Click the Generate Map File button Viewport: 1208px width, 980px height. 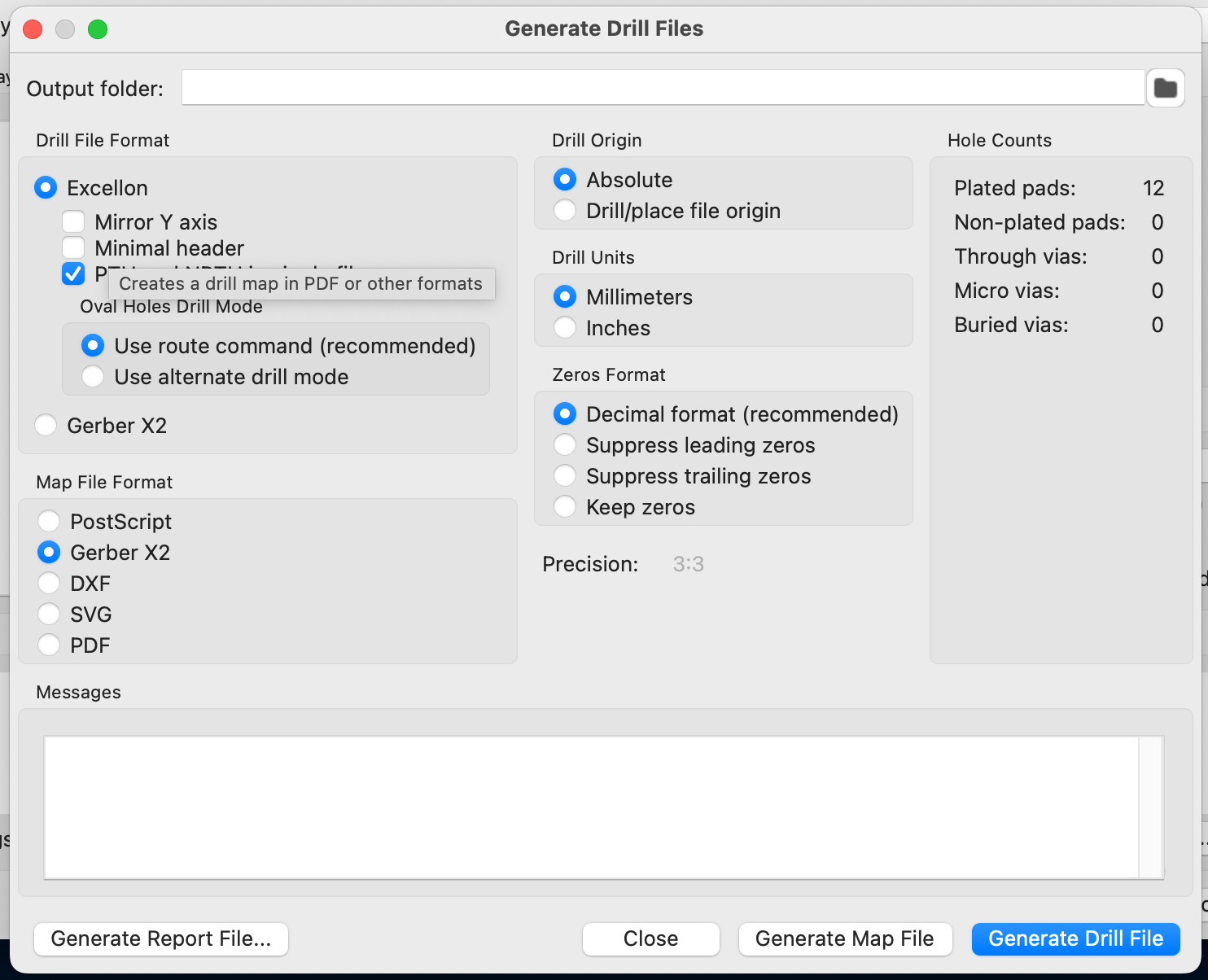coord(844,938)
